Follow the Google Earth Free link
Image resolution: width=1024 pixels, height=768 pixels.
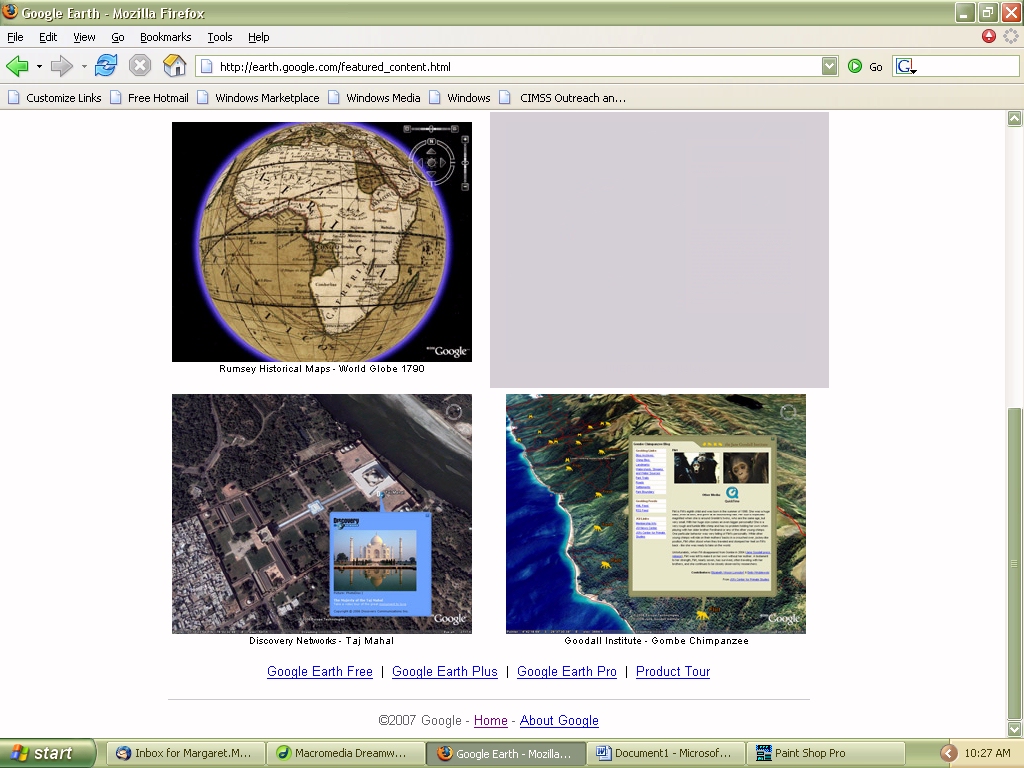click(320, 671)
